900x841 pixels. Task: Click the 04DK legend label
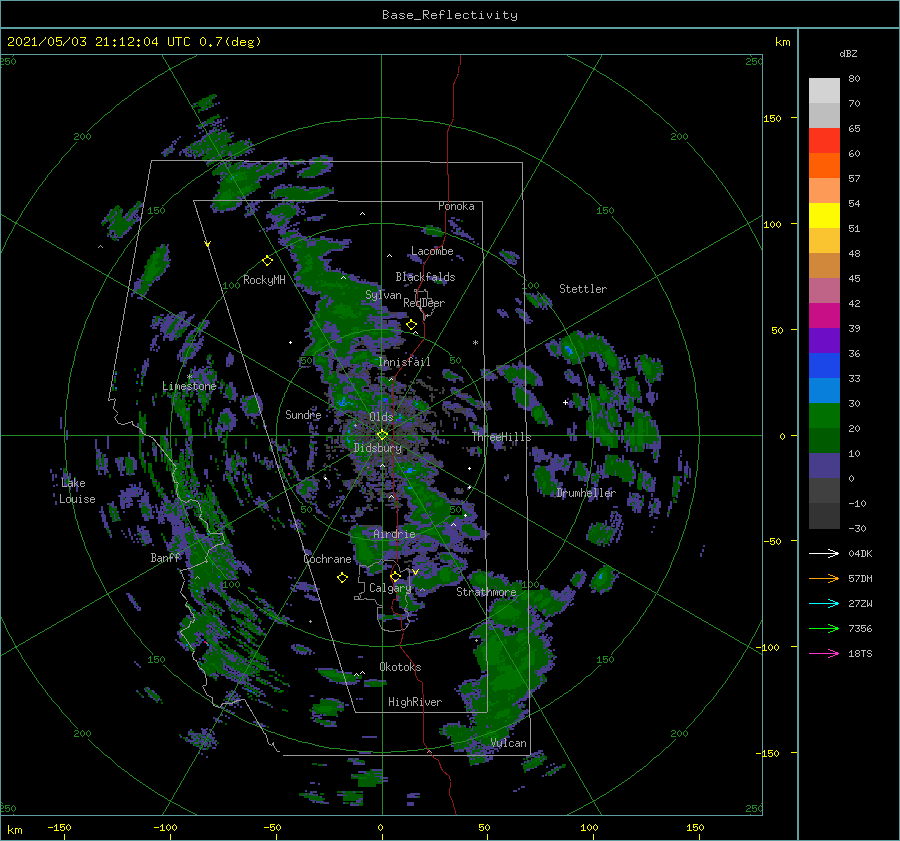[860, 553]
